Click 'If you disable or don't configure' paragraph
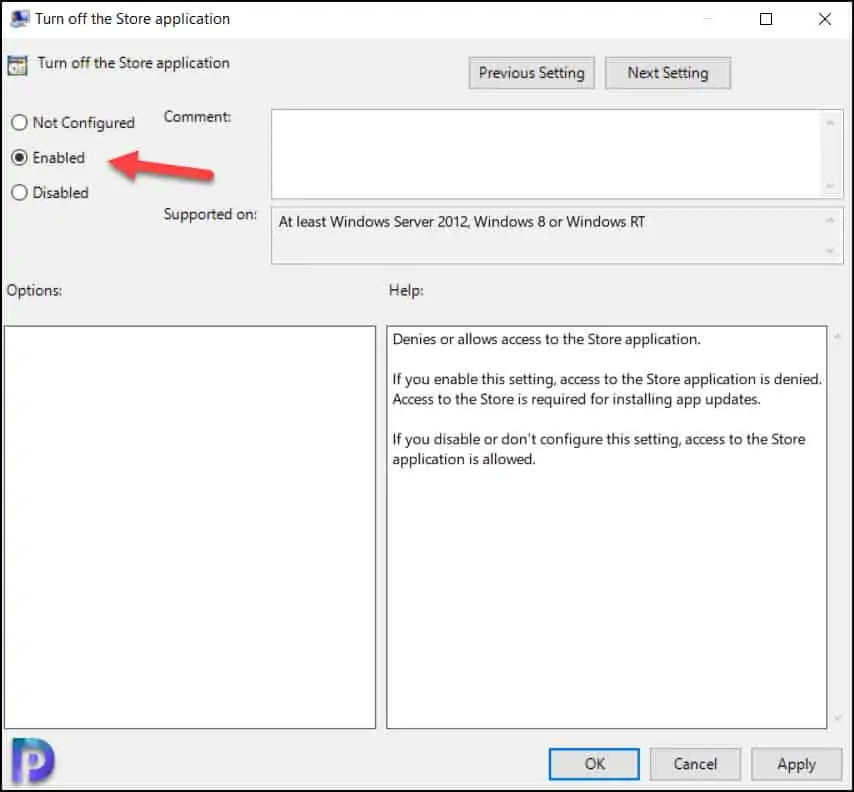Screen dimensions: 854x792 tap(599, 449)
